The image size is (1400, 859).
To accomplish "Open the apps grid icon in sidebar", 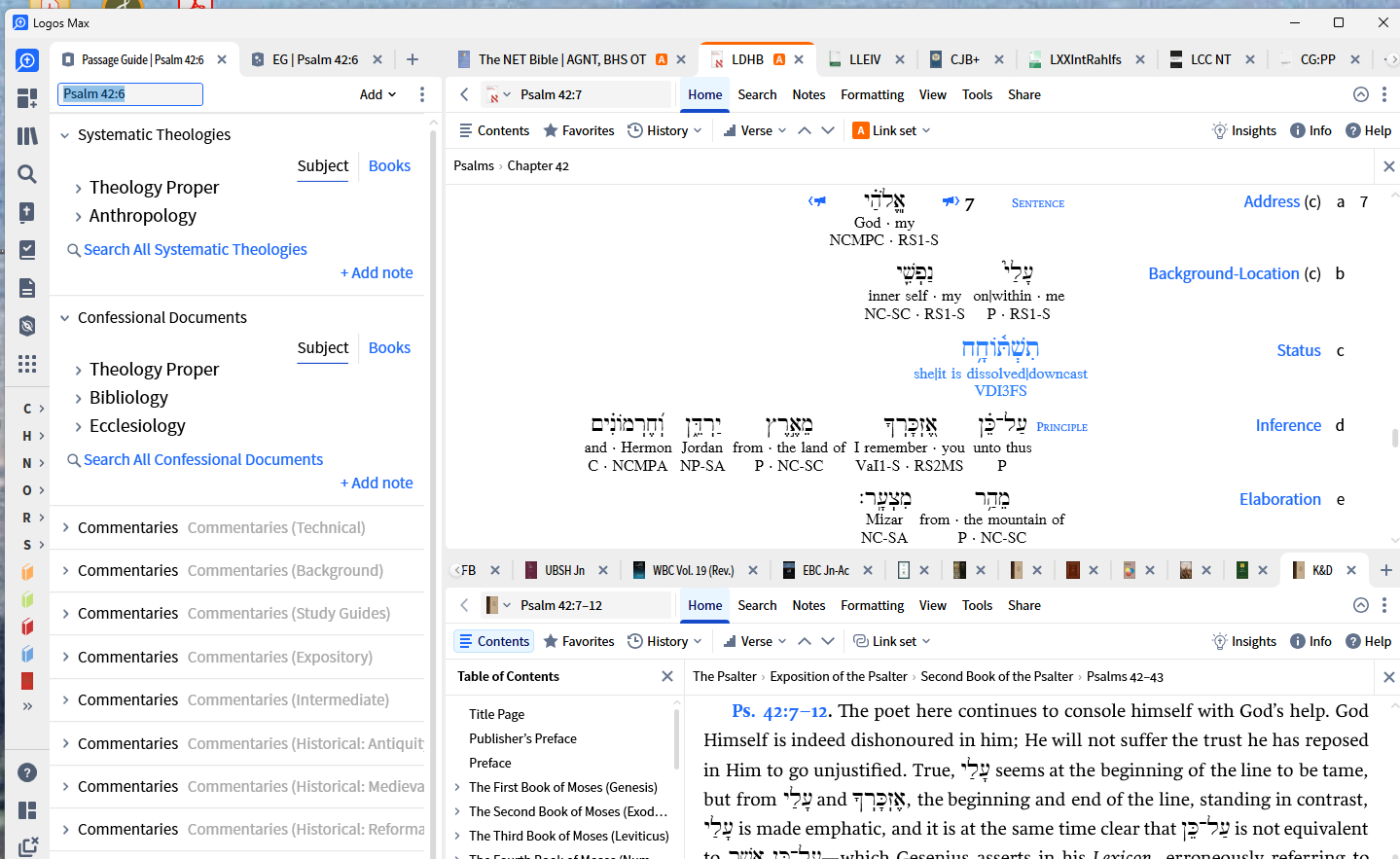I will pyautogui.click(x=27, y=364).
